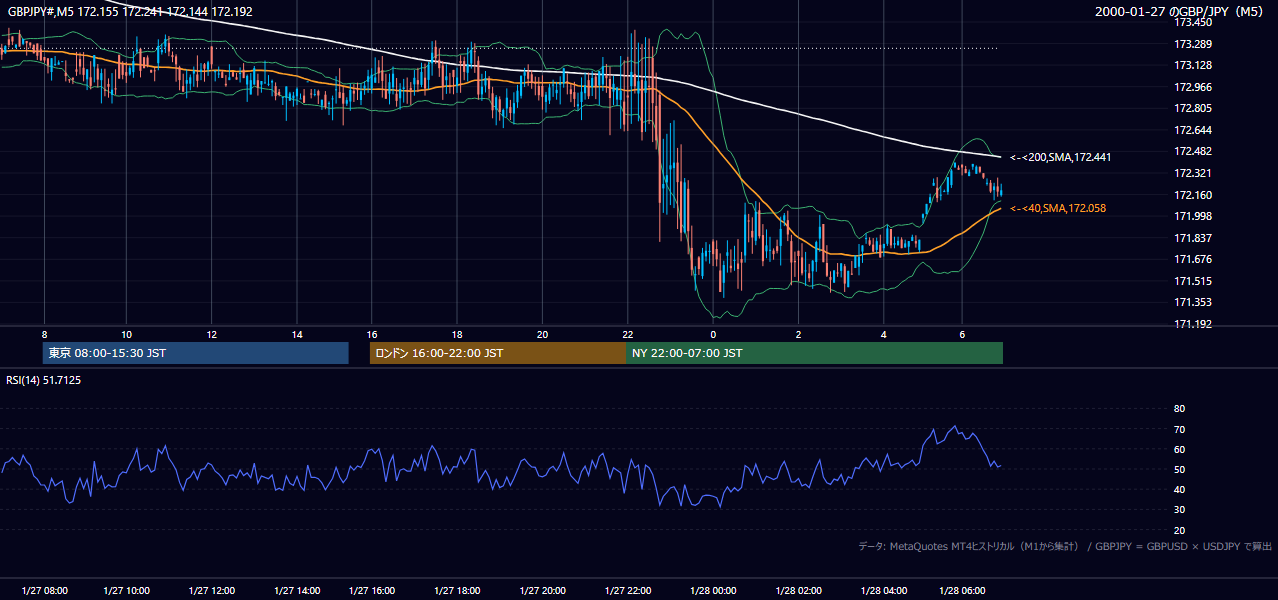Viewport: 1278px width, 600px height.
Task: Click the 172.966 price axis label
Action: click(x=1193, y=87)
